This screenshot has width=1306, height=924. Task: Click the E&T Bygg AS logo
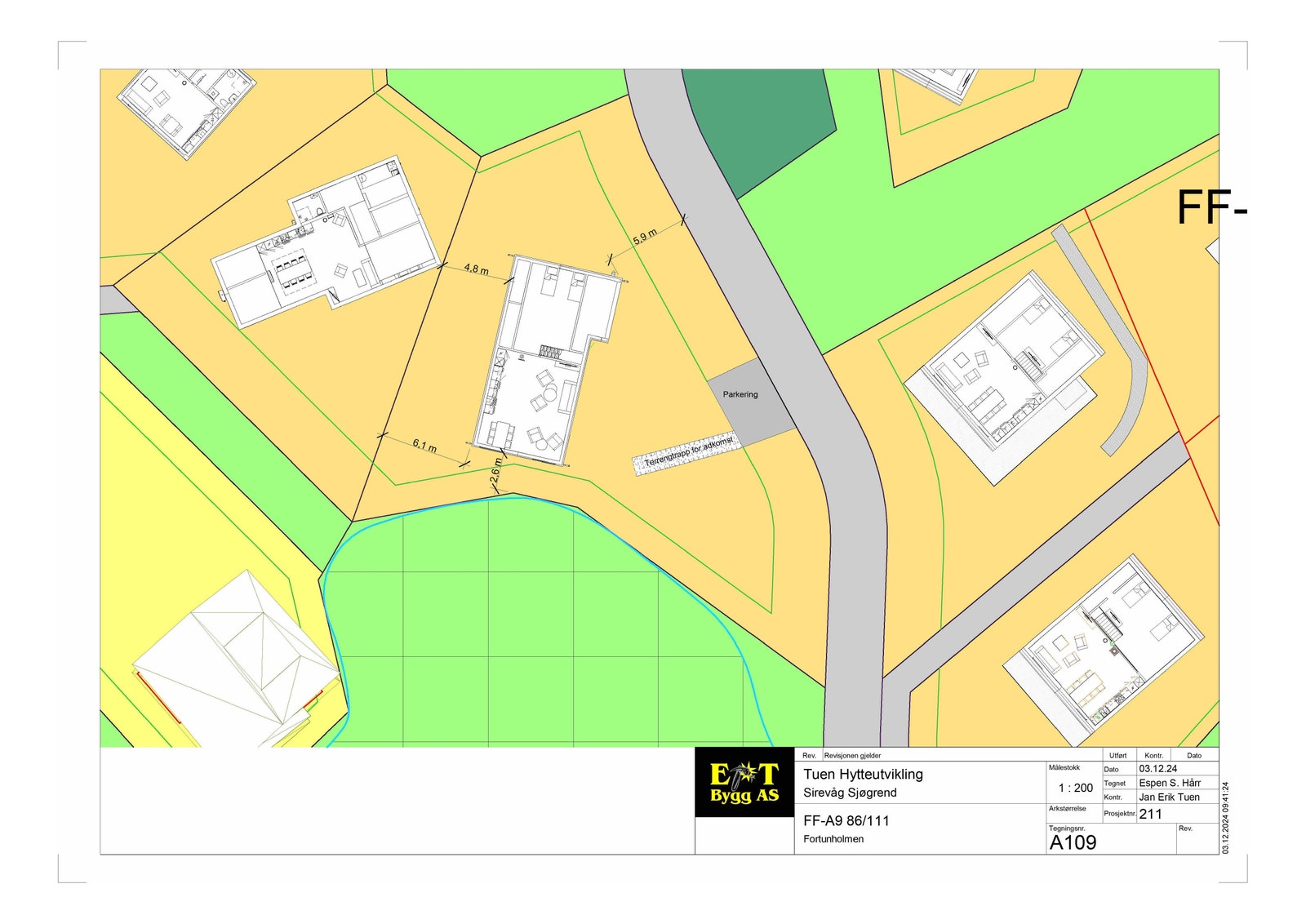(x=744, y=782)
